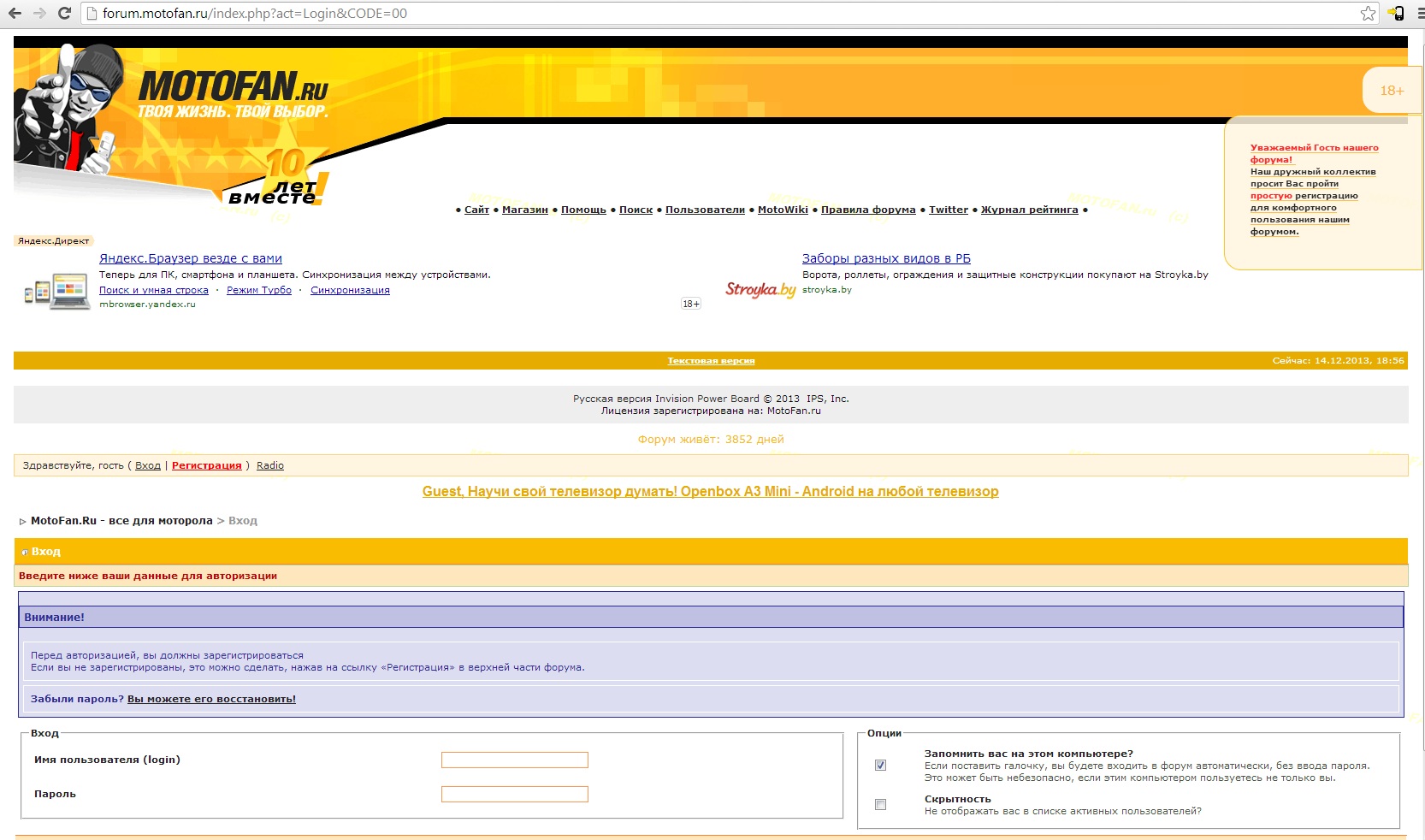
Task: Go to 'MotoFan.Ru - все для моторола' breadcrumb
Action: click(x=121, y=521)
